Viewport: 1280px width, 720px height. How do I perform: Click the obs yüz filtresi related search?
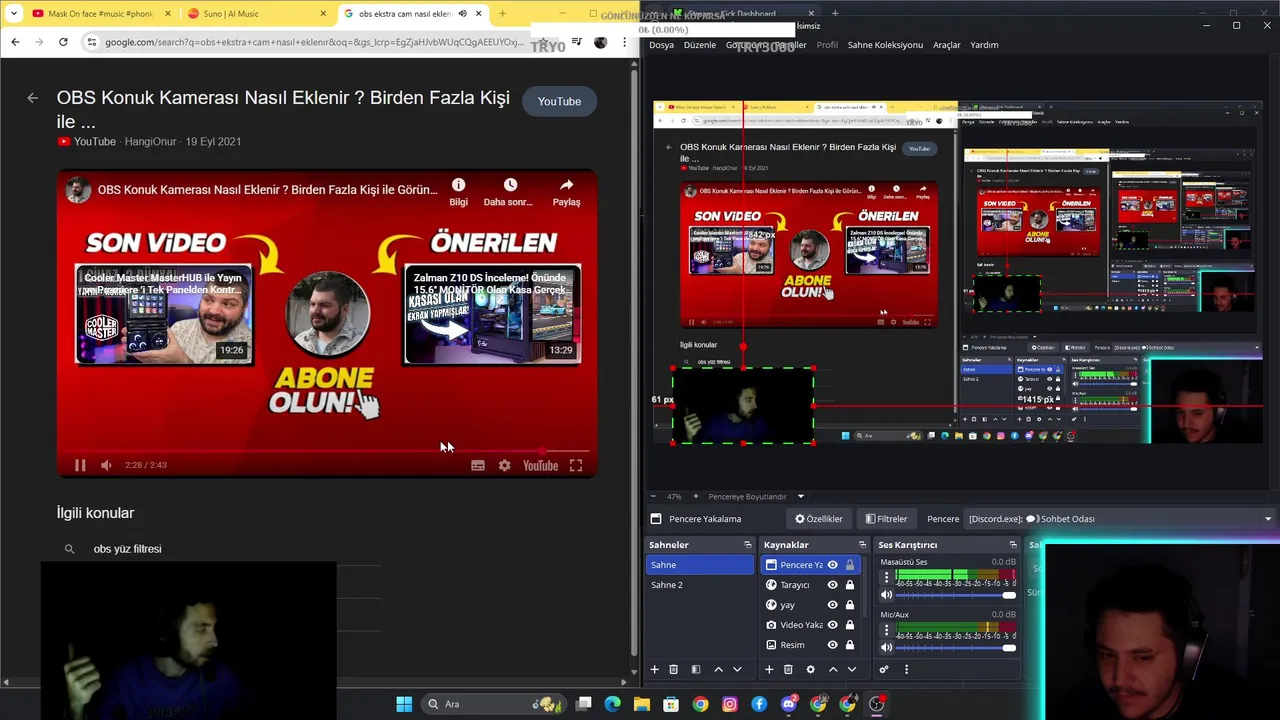point(127,549)
